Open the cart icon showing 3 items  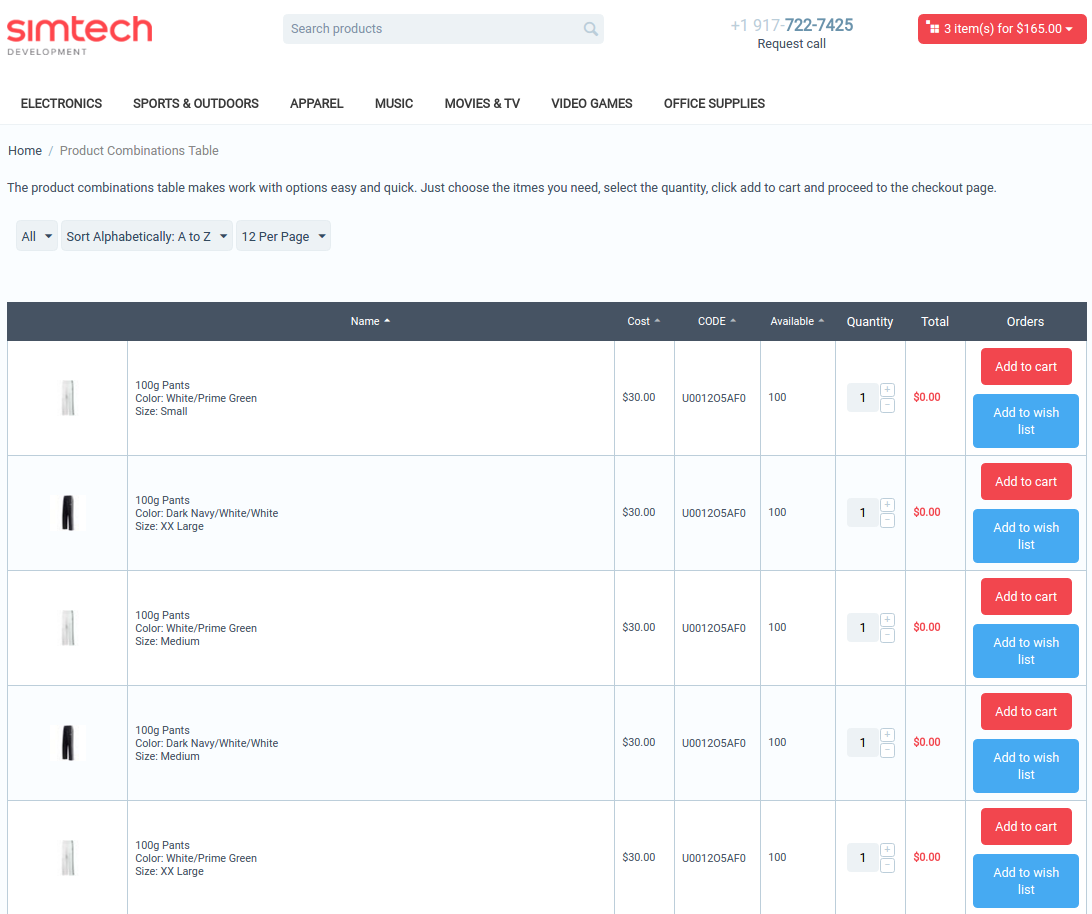click(x=933, y=28)
